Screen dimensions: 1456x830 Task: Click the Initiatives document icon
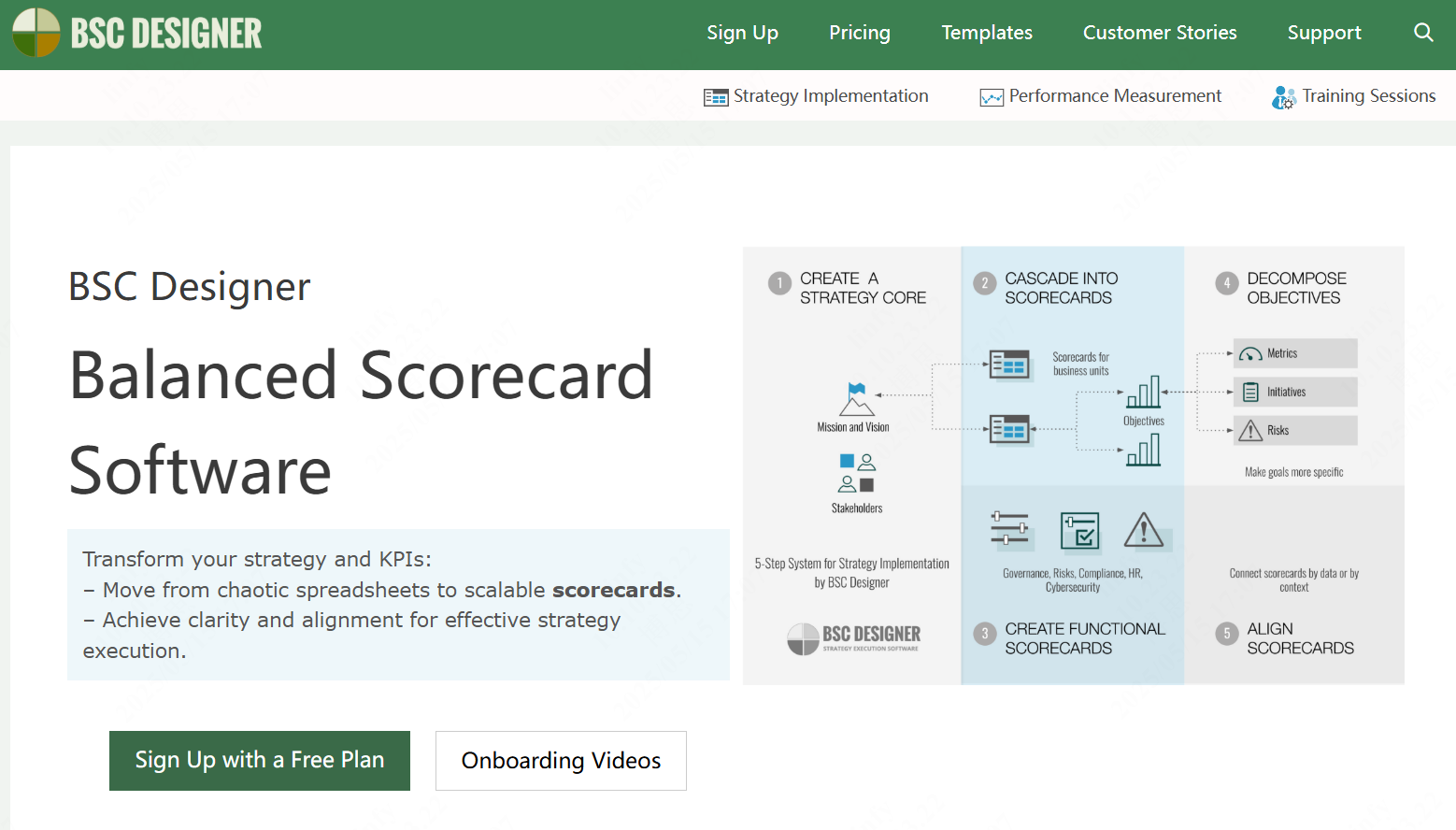coord(1250,393)
